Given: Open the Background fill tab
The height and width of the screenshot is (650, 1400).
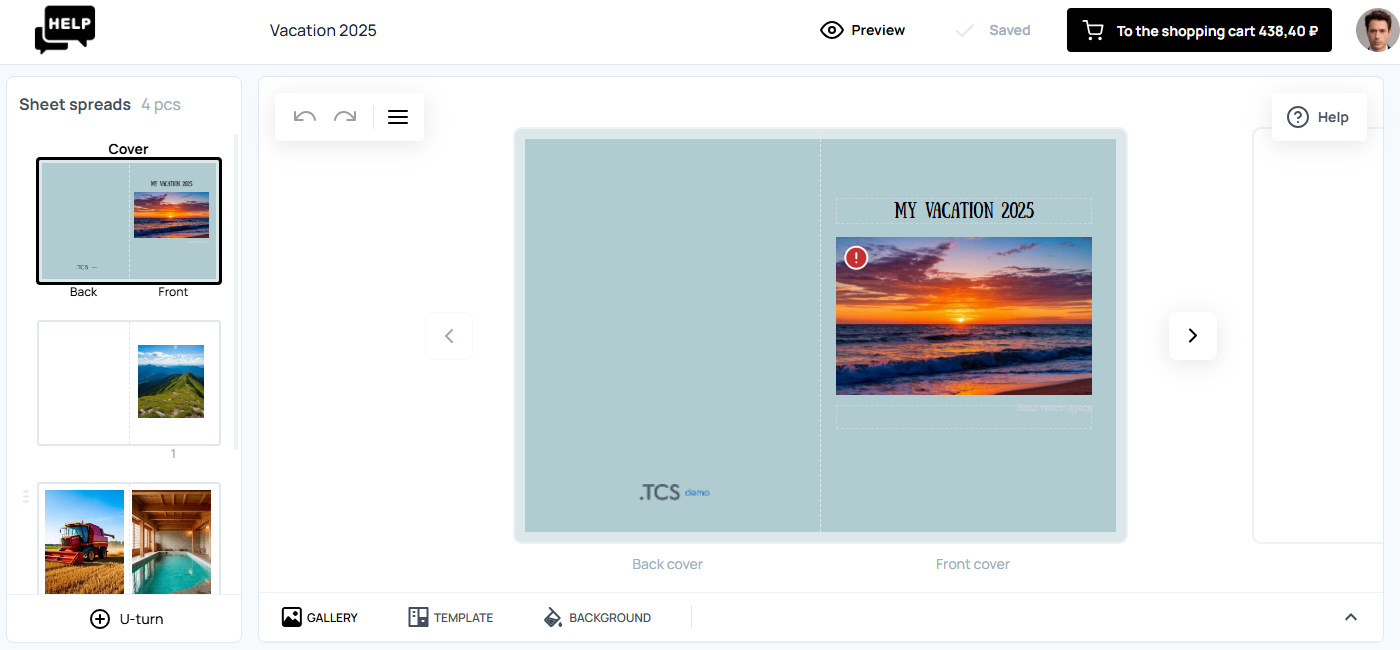Looking at the screenshot, I should coord(597,618).
